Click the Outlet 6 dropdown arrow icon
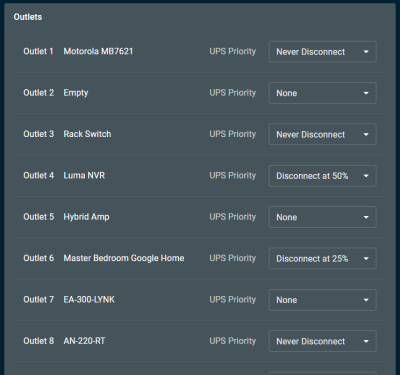400x375 pixels. [366, 258]
